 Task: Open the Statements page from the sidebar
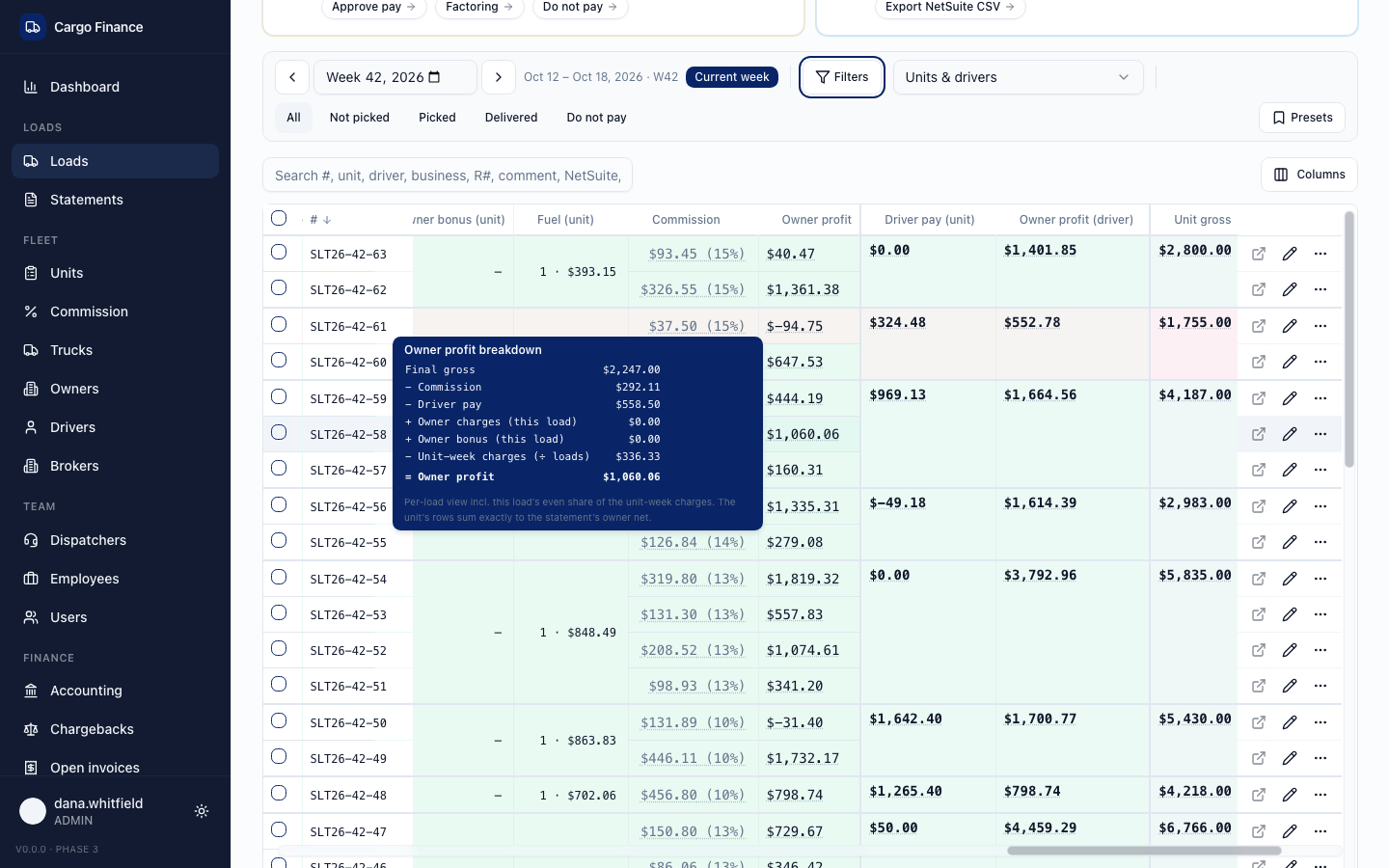pyautogui.click(x=115, y=200)
